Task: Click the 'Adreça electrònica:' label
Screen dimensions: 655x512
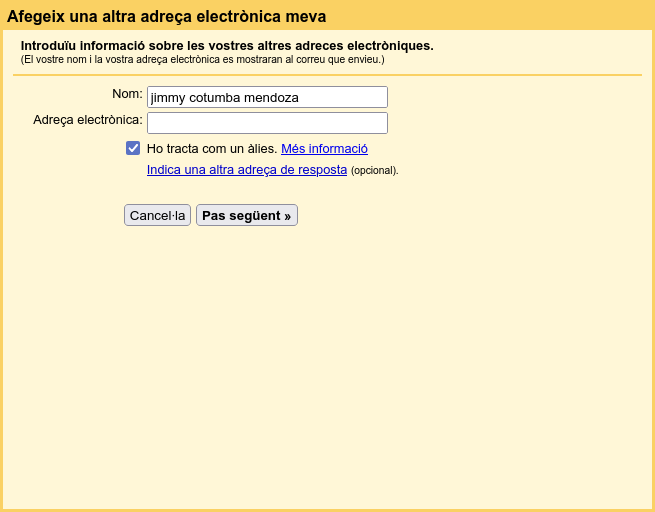Action: tap(88, 120)
